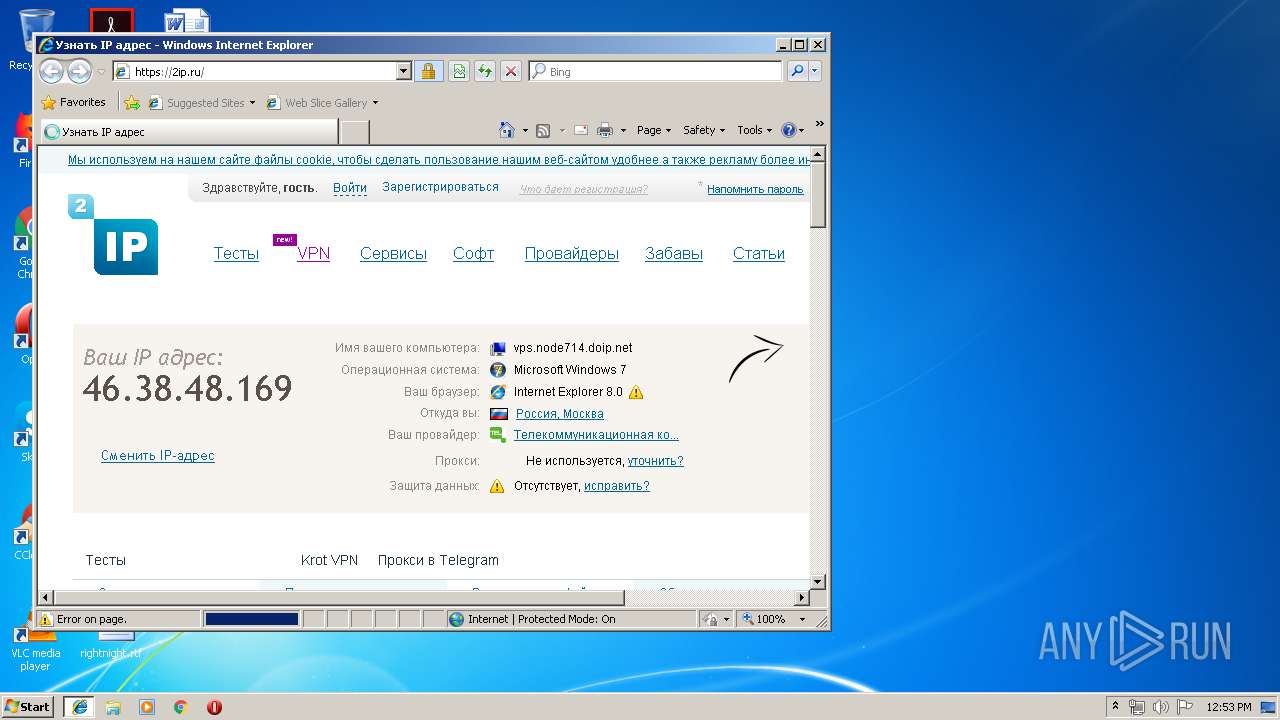
Task: Click the 'Сменить IP-адрес' link
Action: [x=158, y=456]
